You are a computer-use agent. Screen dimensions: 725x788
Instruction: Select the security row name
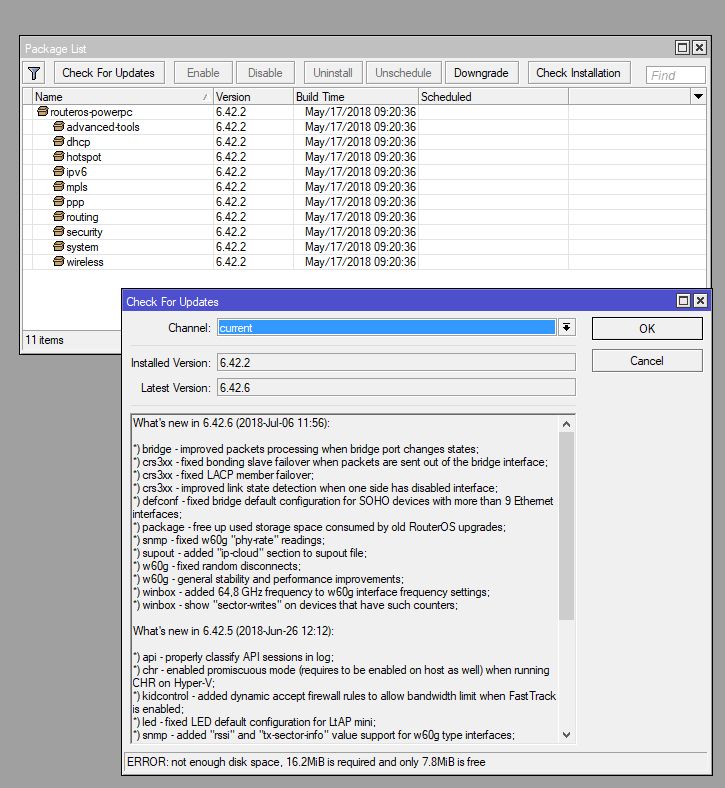[x=84, y=232]
